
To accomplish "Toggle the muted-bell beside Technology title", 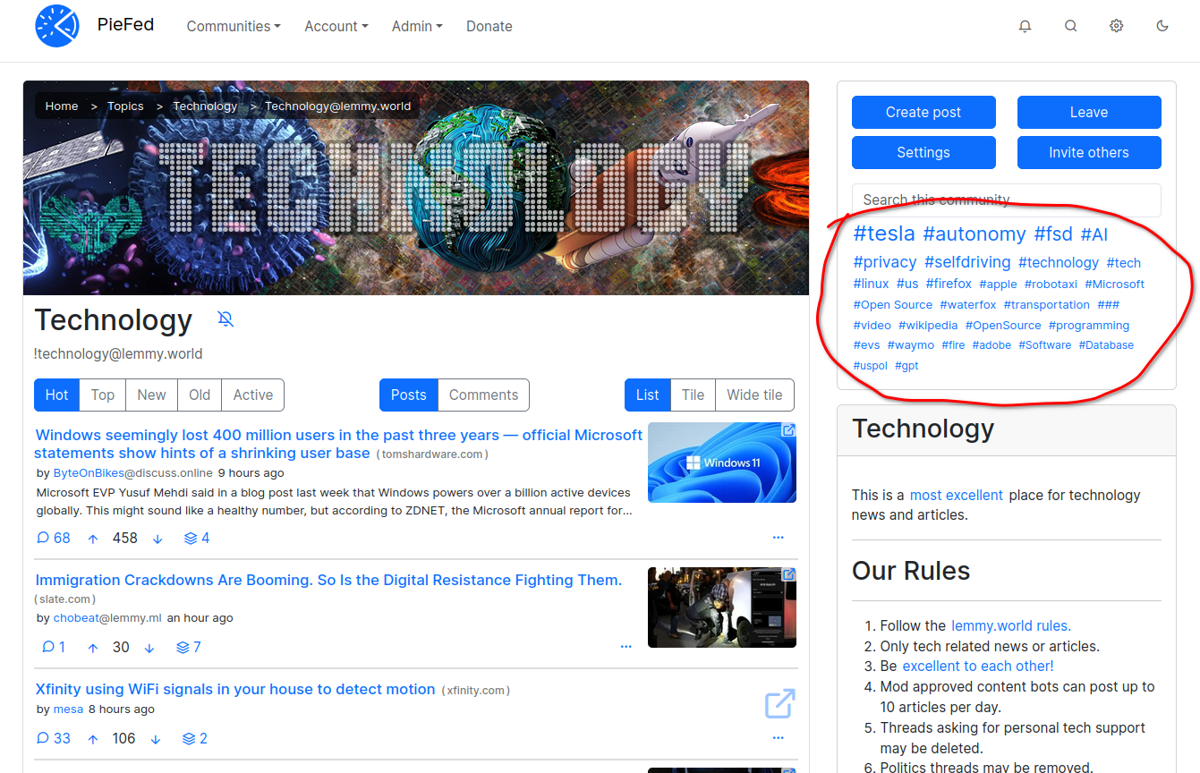I will 225,318.
